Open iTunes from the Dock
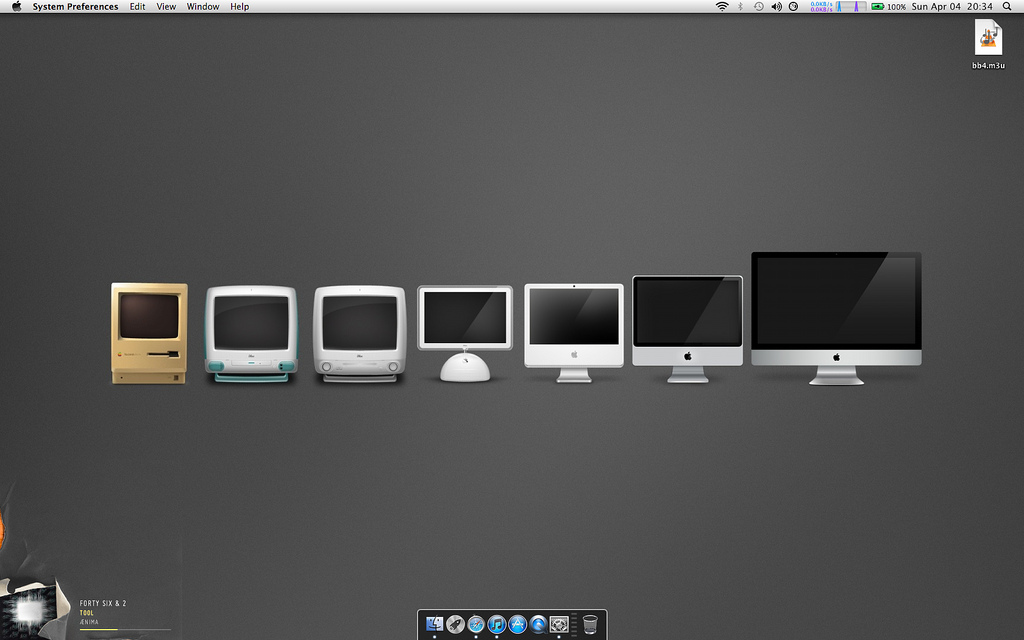This screenshot has height=640, width=1024. (x=497, y=624)
